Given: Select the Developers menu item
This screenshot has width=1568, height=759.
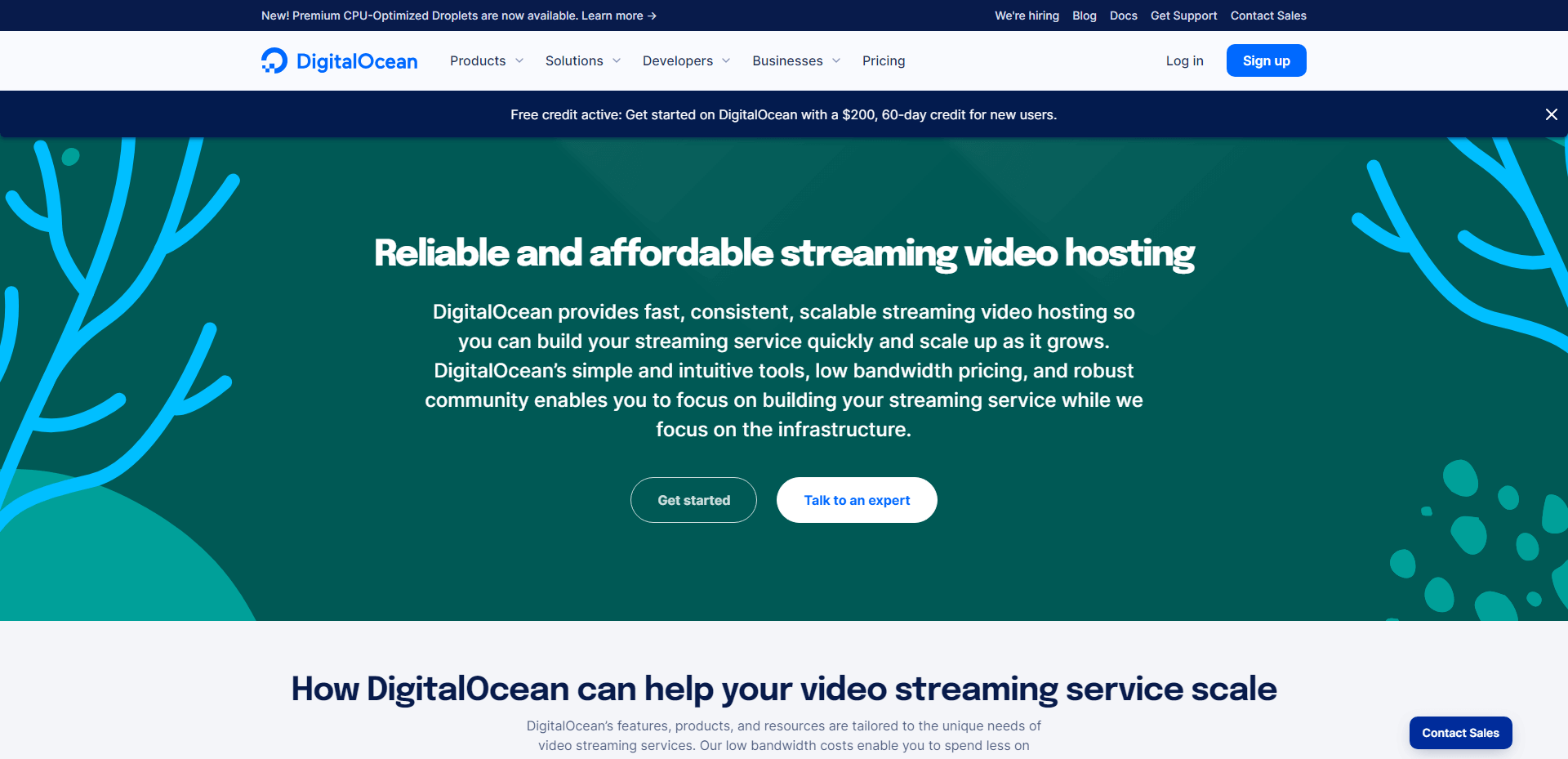Looking at the screenshot, I should tap(678, 60).
